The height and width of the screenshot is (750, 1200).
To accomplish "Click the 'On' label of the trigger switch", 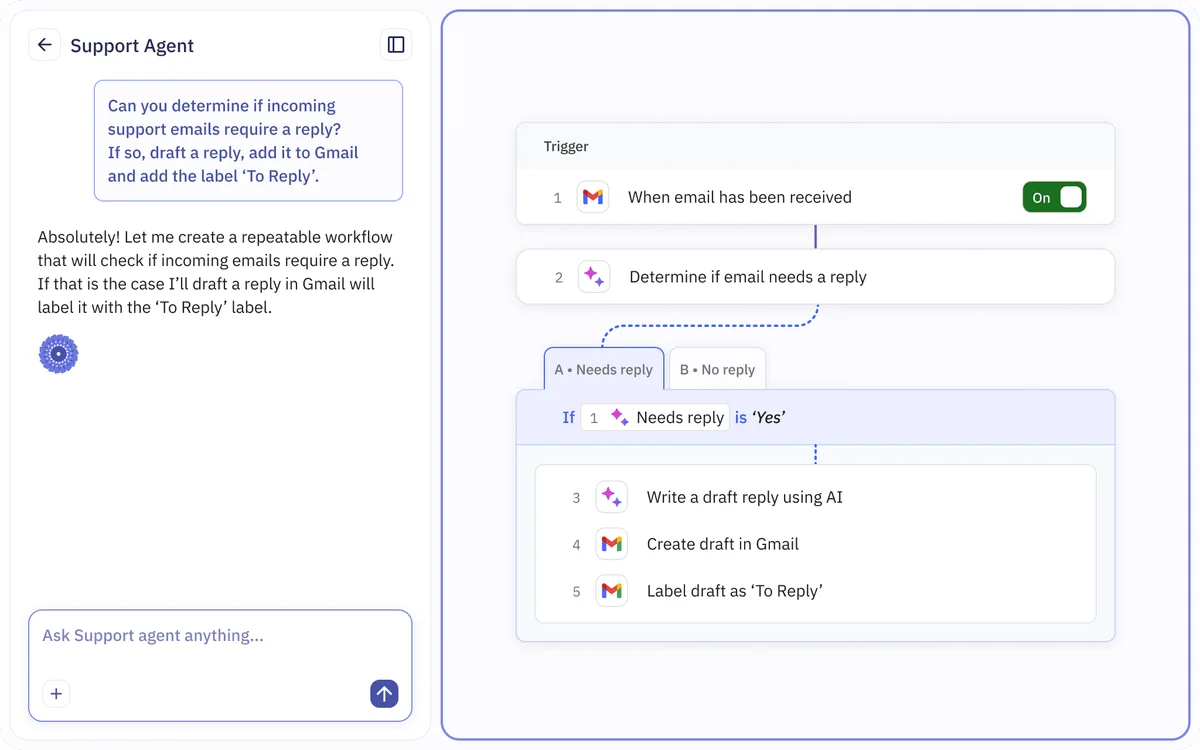I will 1040,197.
